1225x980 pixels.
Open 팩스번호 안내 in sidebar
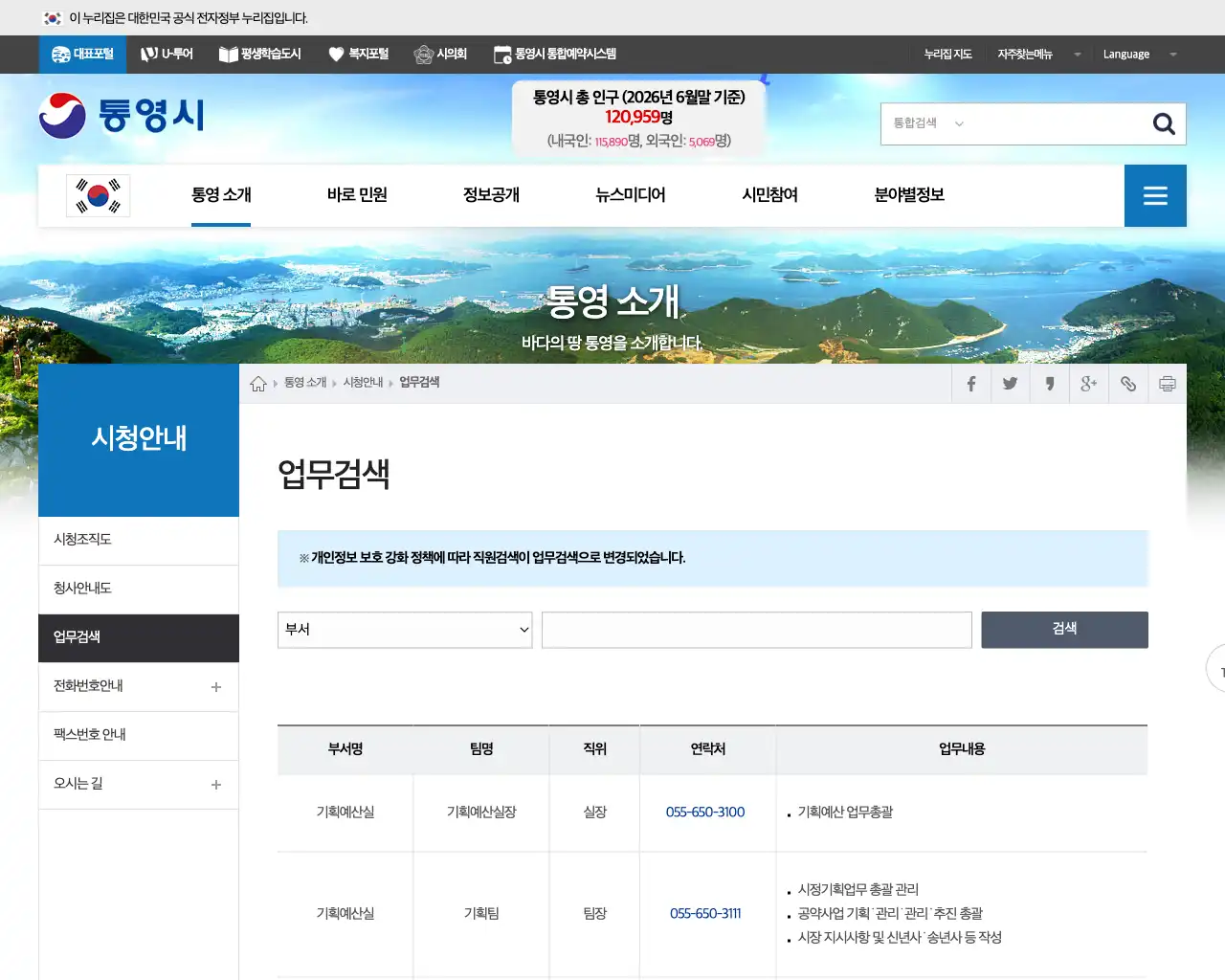(139, 736)
